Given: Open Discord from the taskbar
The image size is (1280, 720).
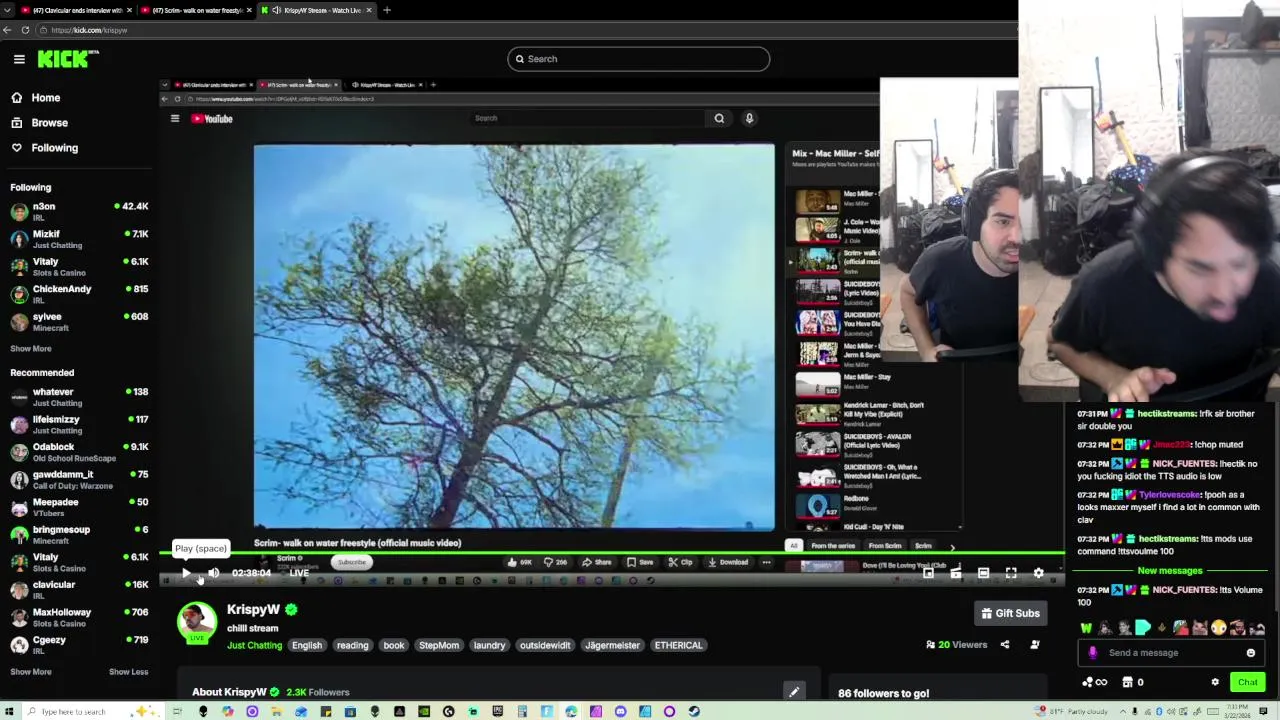Looking at the screenshot, I should click(620, 711).
